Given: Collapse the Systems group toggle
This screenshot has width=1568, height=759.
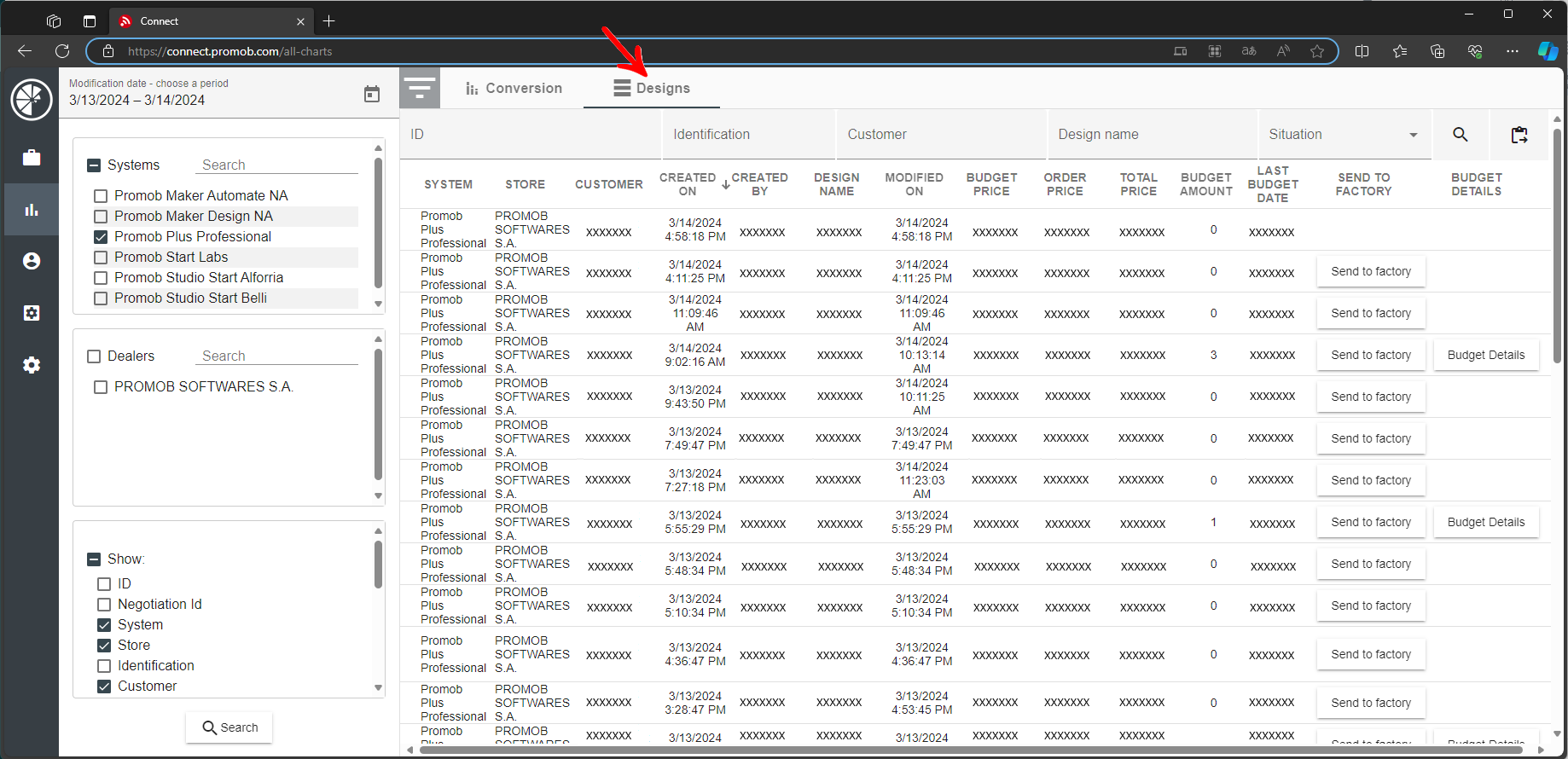Looking at the screenshot, I should (x=94, y=165).
